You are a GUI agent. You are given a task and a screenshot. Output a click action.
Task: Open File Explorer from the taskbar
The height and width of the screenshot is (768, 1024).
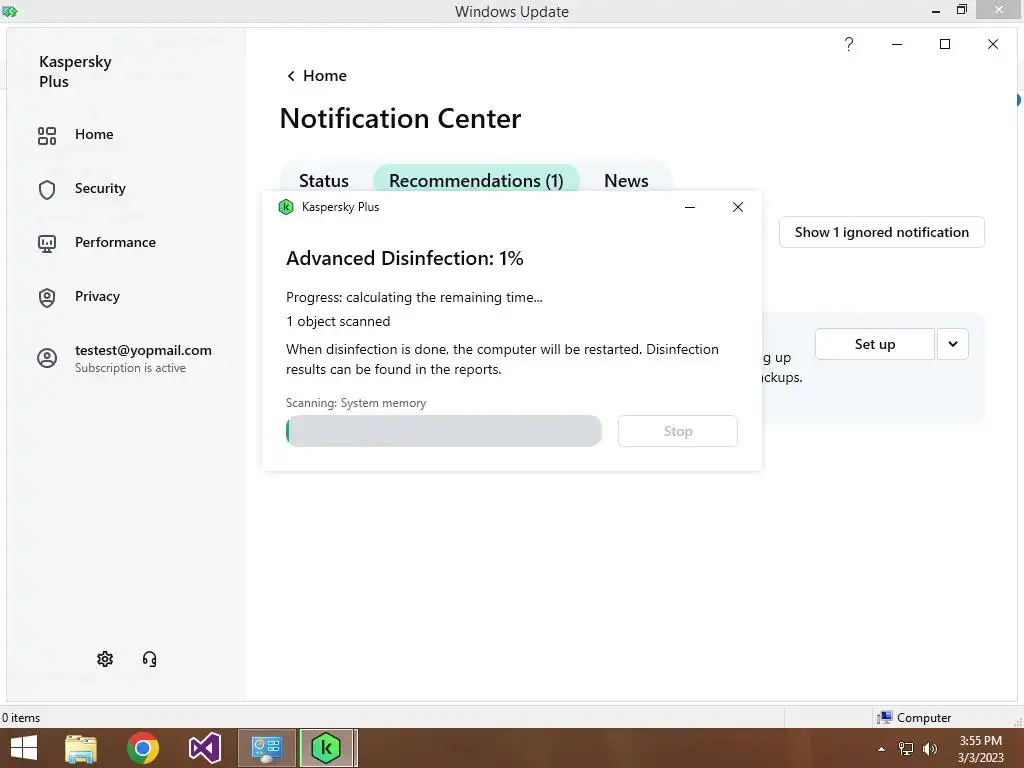pos(81,748)
